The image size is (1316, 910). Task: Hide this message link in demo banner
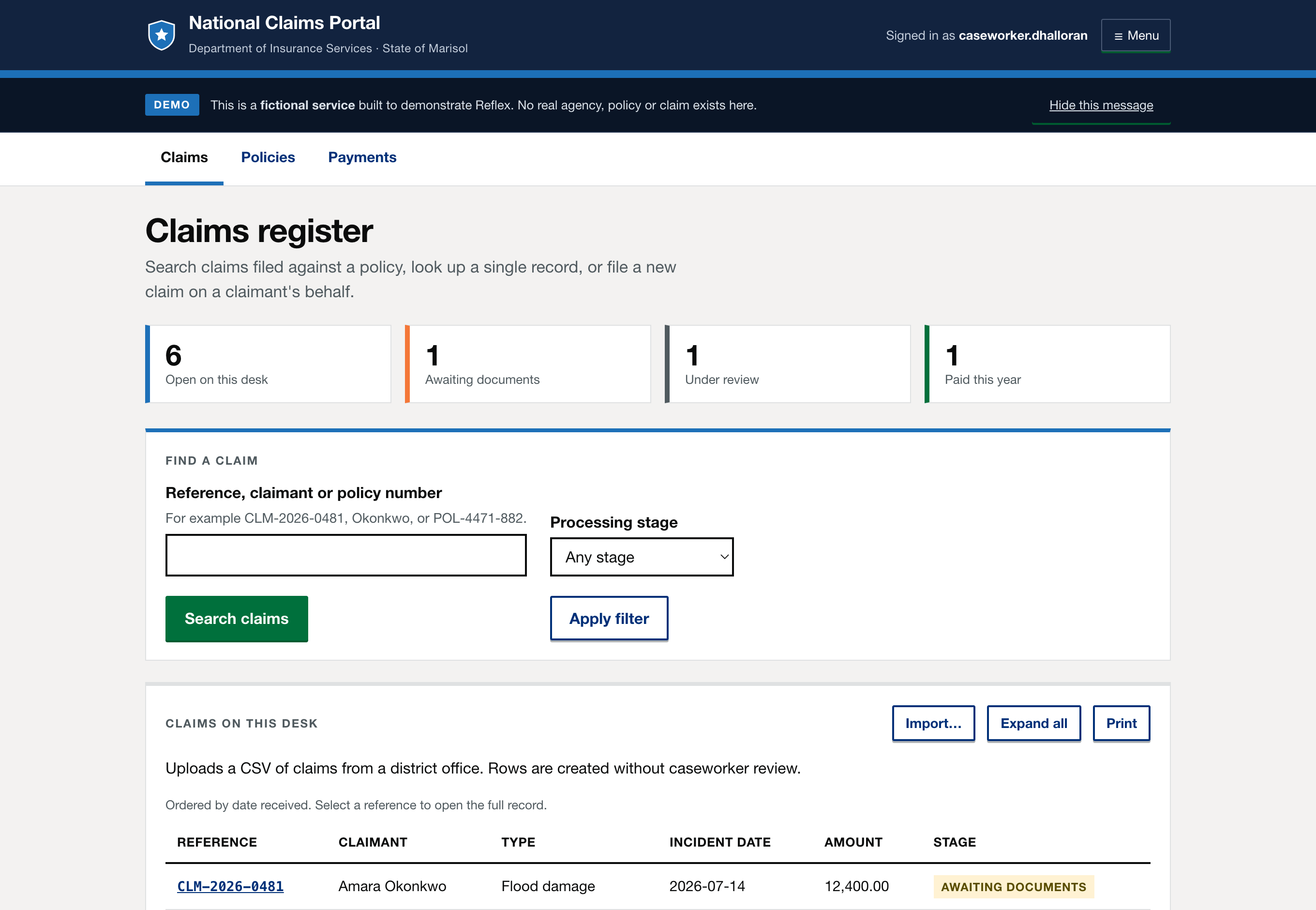(1101, 105)
